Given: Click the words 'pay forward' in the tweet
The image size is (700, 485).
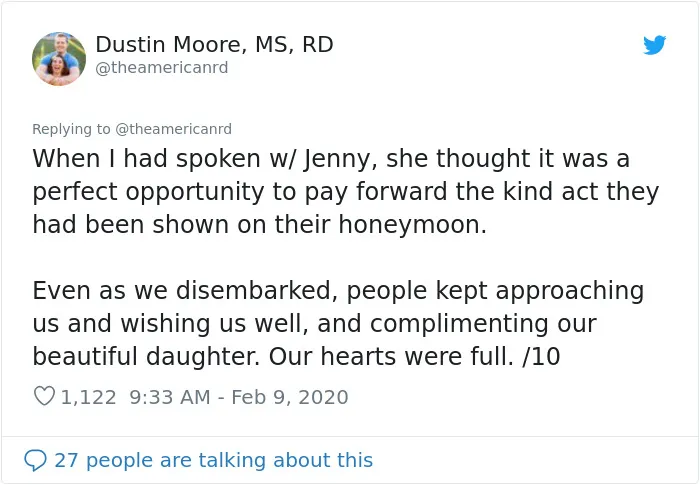Looking at the screenshot, I should pyautogui.click(x=375, y=192).
